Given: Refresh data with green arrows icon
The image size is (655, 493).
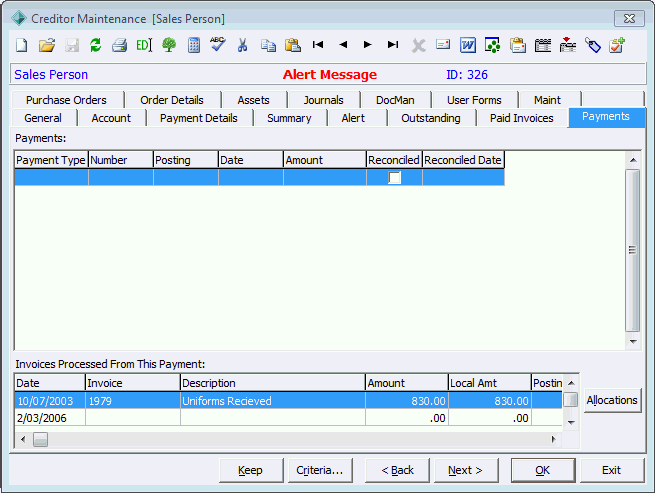Looking at the screenshot, I should coord(96,45).
